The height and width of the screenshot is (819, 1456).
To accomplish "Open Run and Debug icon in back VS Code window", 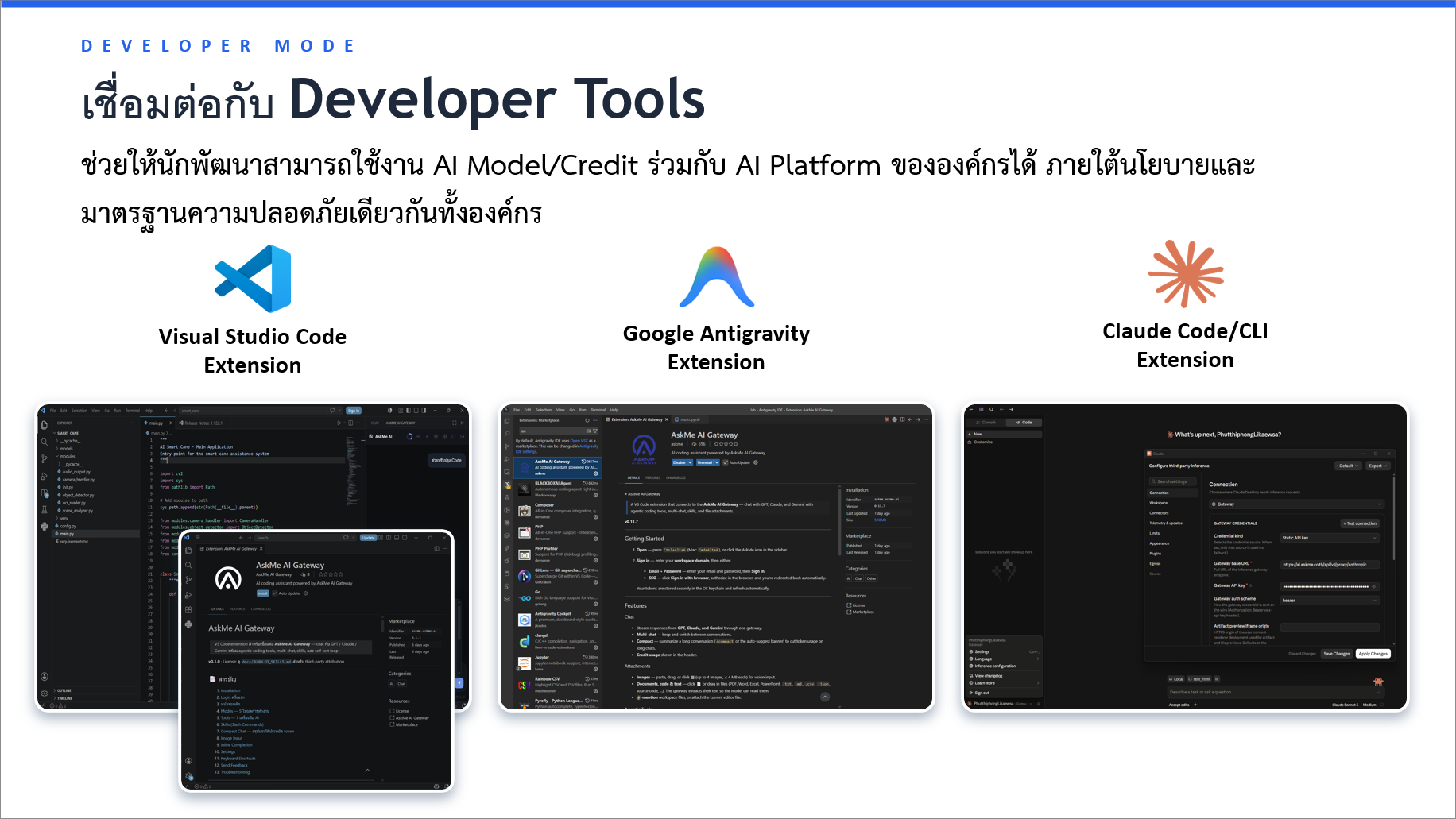I will [45, 477].
